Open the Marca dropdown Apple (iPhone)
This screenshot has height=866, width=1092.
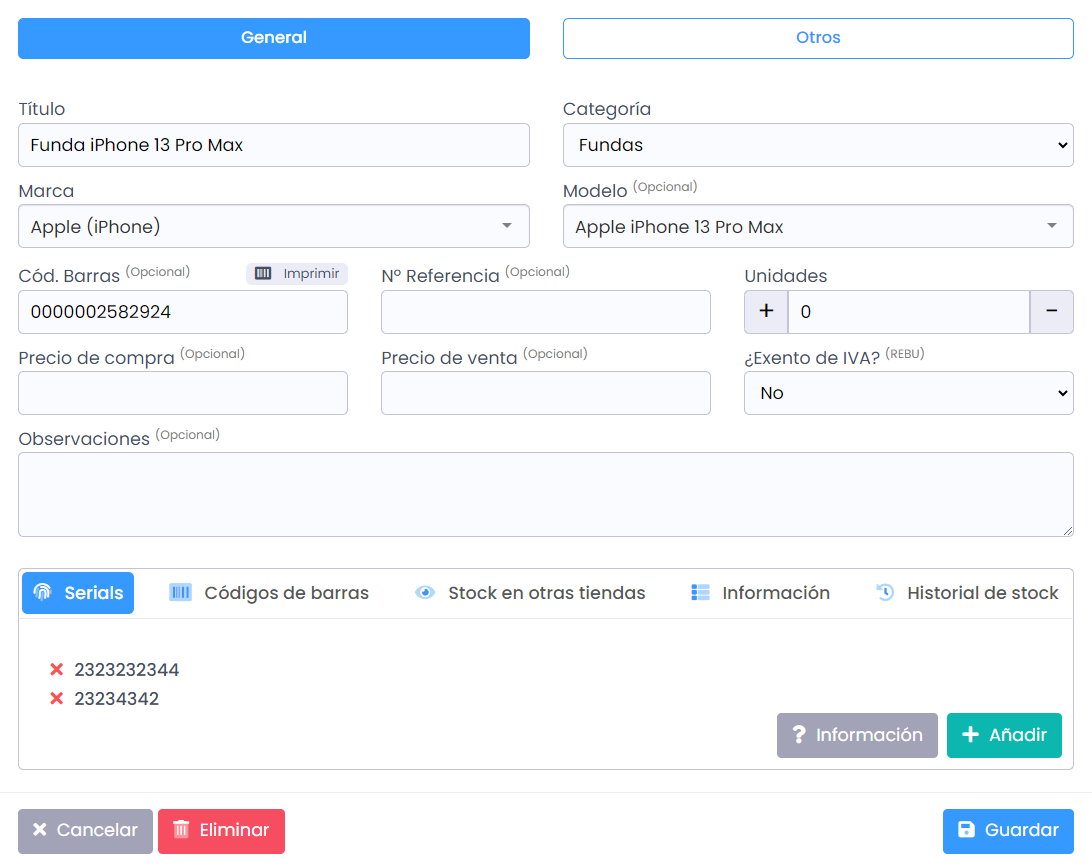(273, 227)
